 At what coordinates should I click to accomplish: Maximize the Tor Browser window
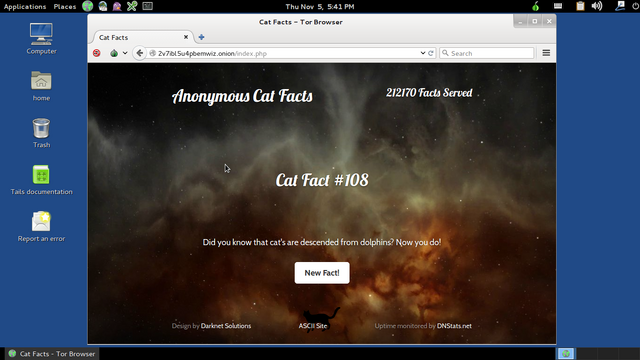pyautogui.click(x=535, y=22)
